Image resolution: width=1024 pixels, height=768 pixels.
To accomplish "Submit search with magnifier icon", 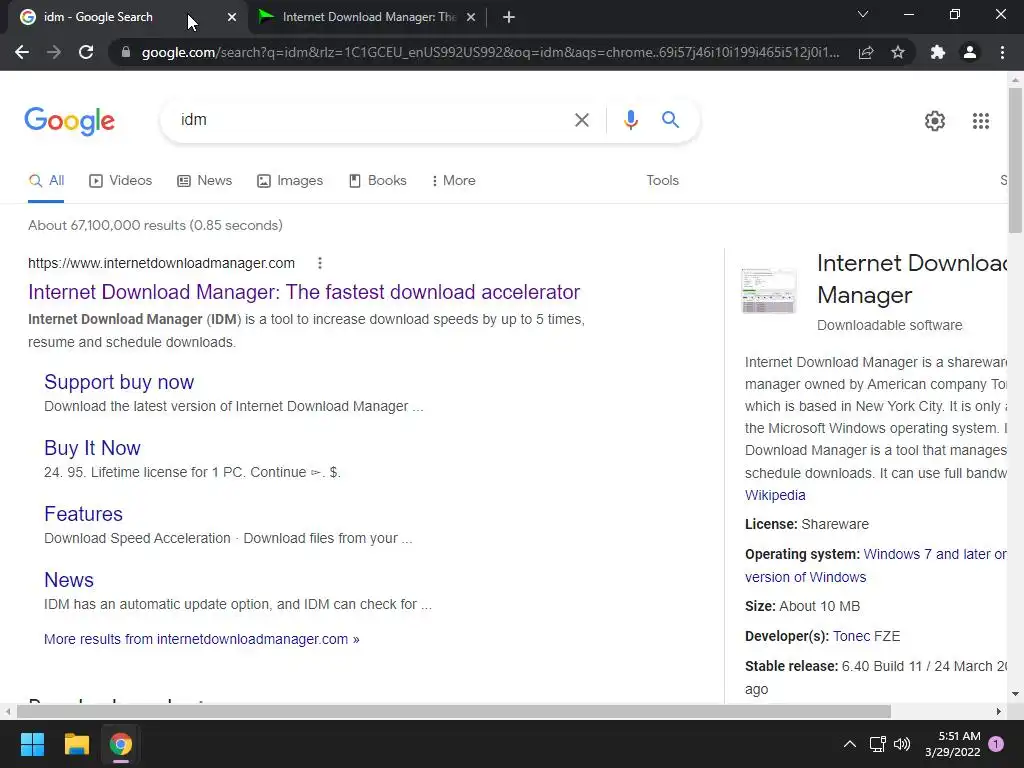I will (x=670, y=120).
